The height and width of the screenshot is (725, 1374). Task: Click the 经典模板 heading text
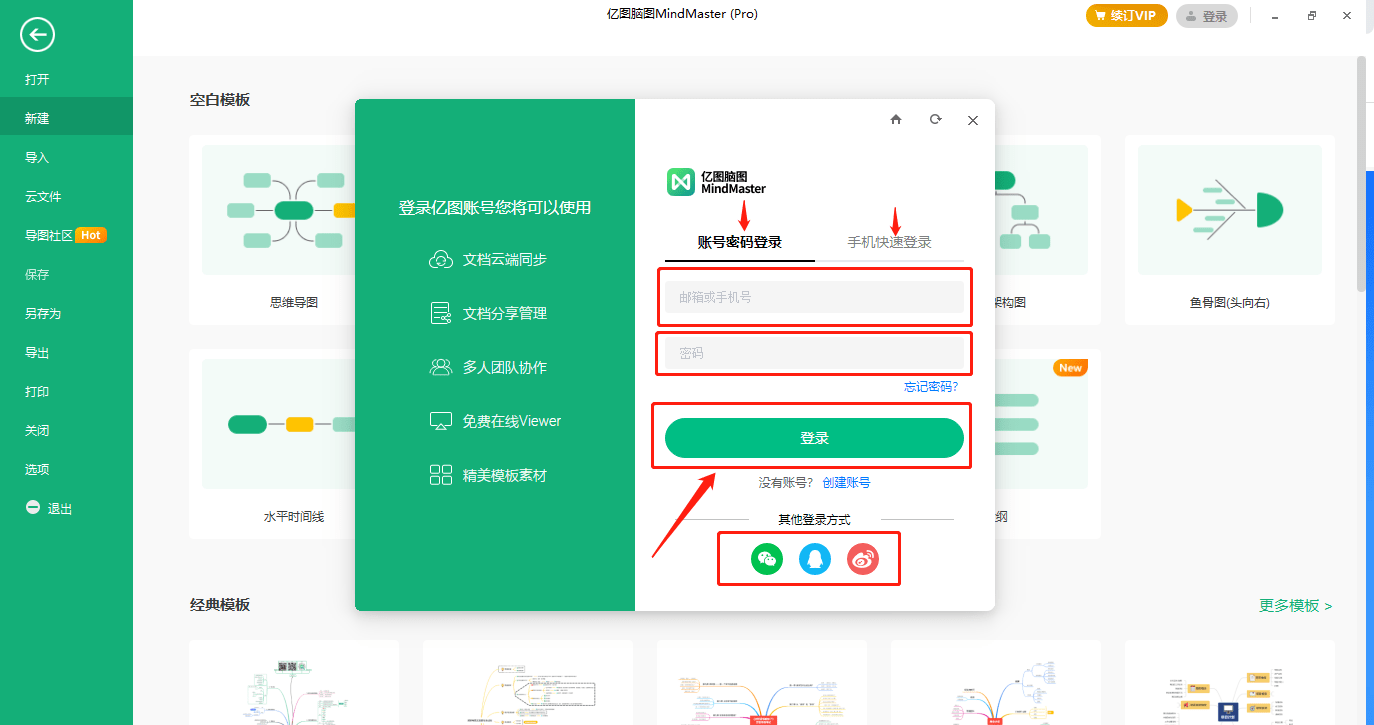tap(220, 605)
